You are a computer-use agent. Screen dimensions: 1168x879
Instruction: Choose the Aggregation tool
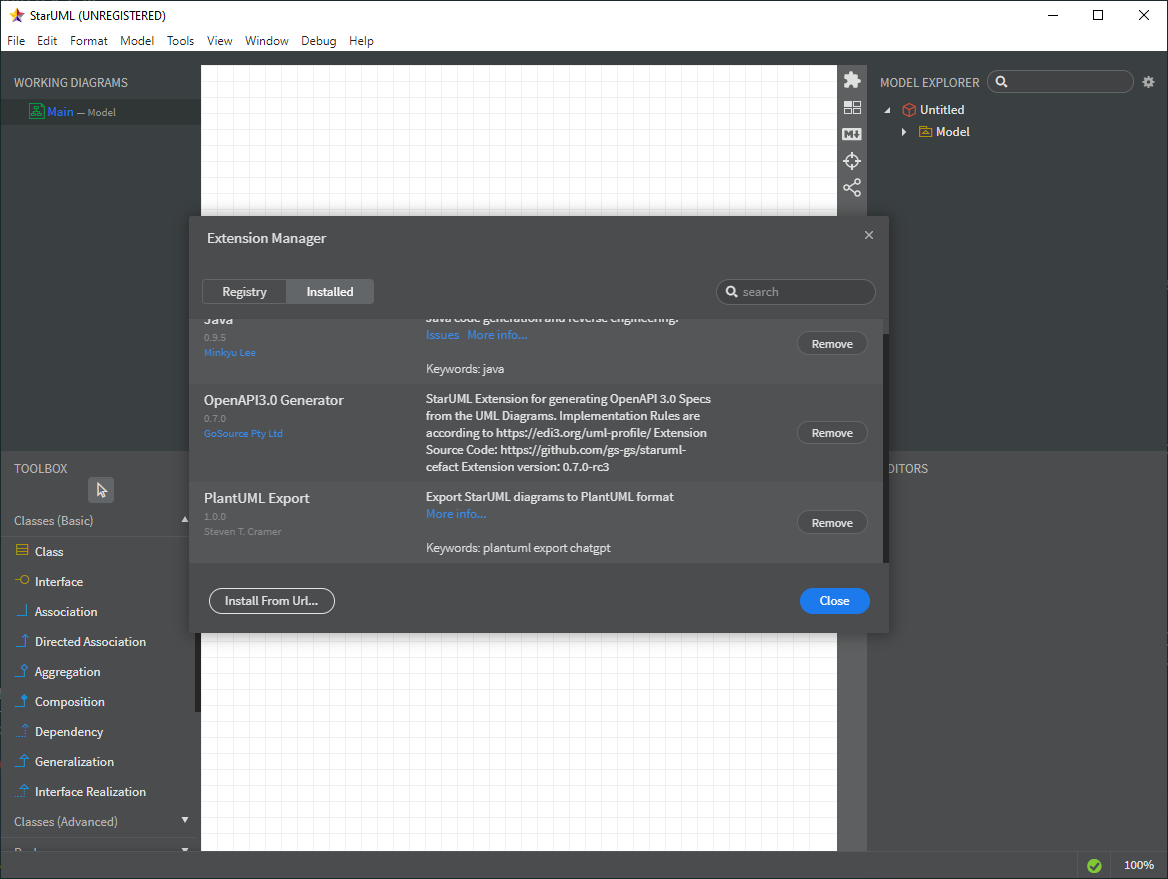pos(67,672)
